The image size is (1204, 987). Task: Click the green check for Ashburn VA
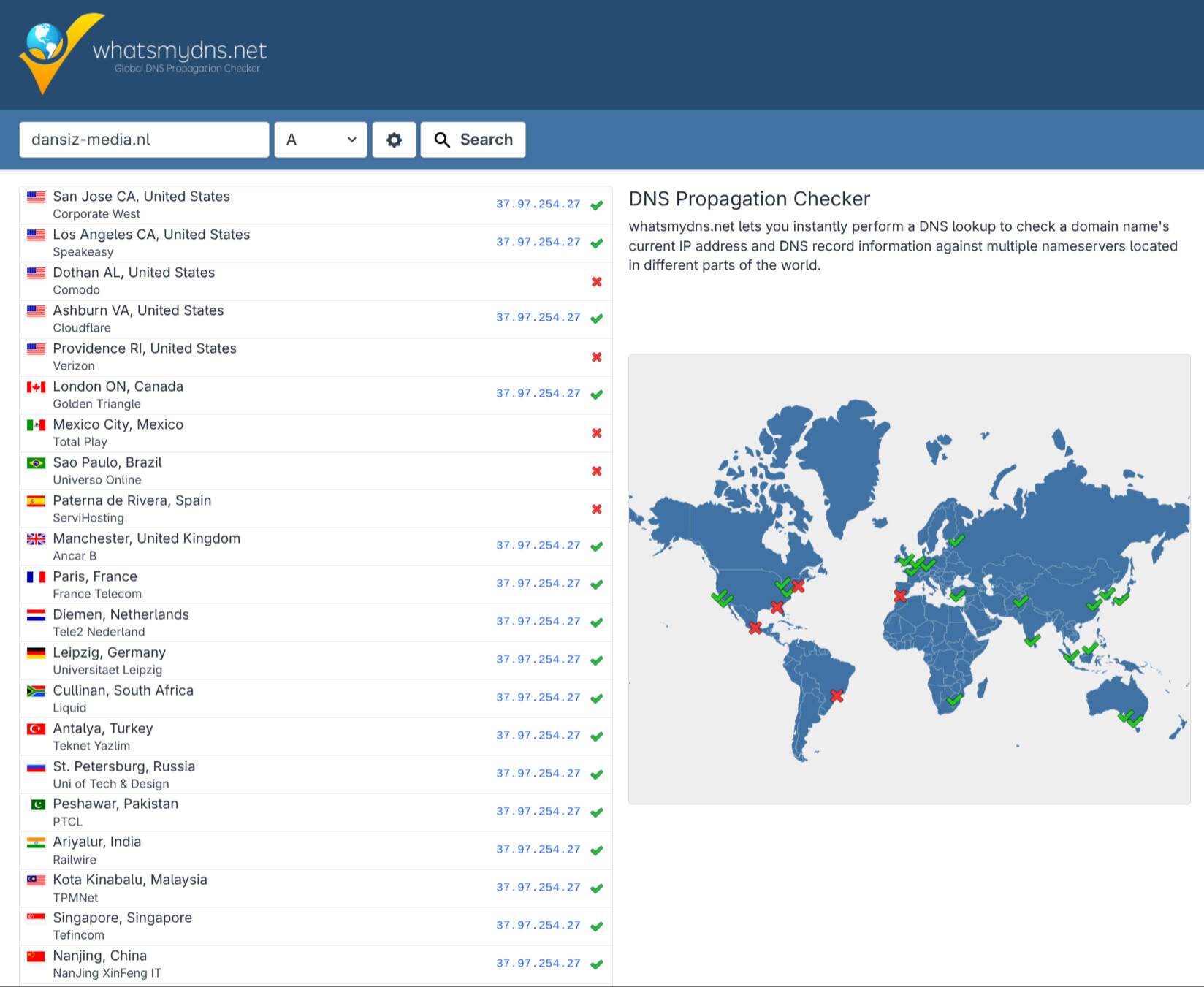(x=597, y=319)
